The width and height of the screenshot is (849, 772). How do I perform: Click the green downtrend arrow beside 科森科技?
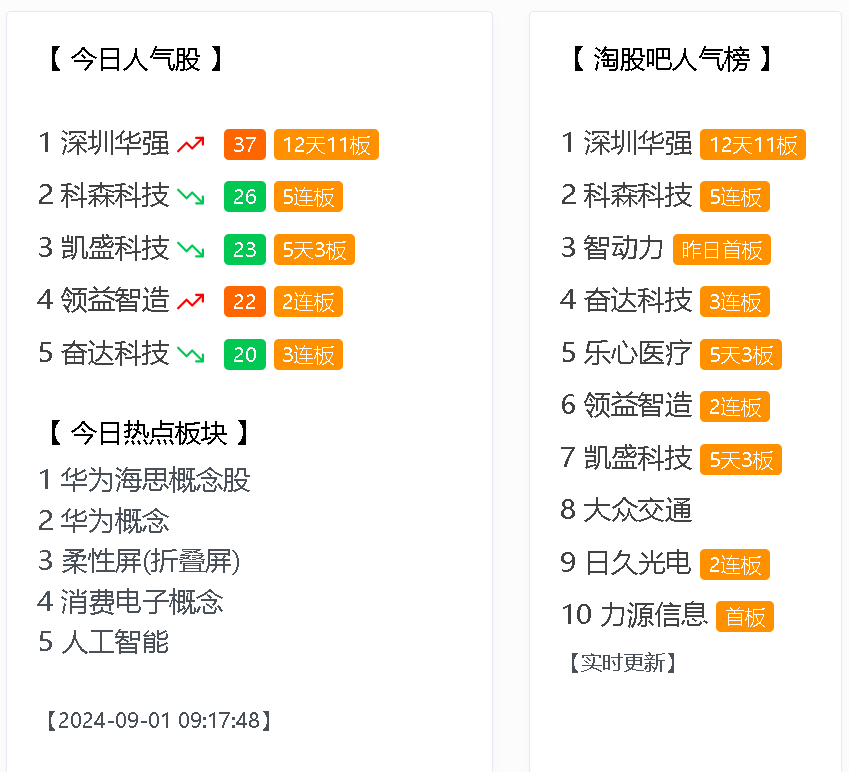191,197
